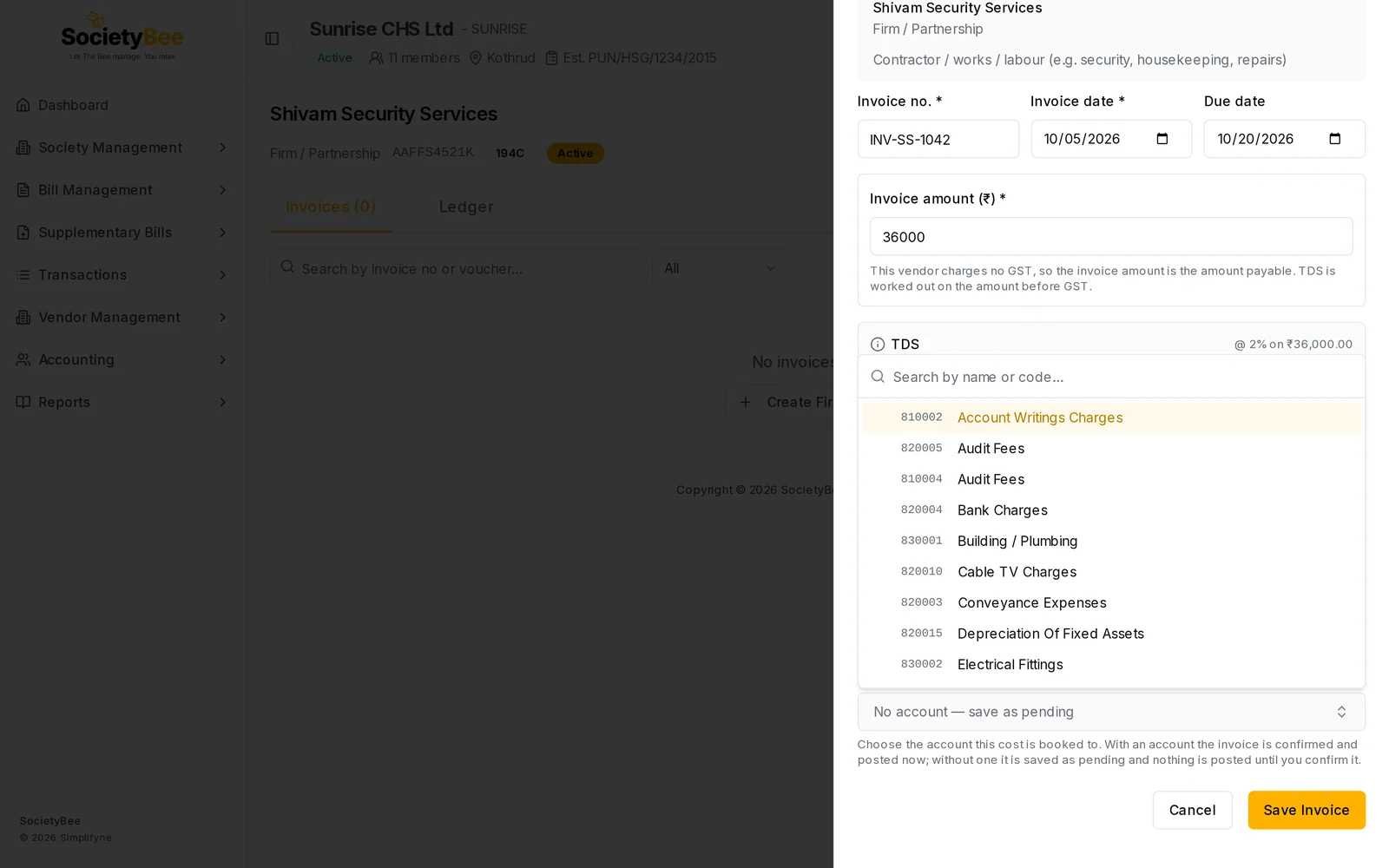This screenshot has height=868, width=1389.
Task: Expand the Bill Management menu chevron
Action: [x=223, y=190]
